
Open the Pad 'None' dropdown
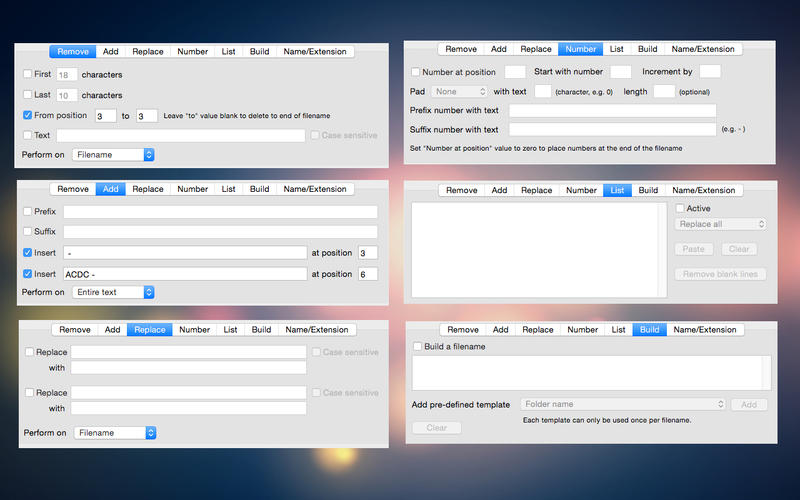tap(460, 91)
